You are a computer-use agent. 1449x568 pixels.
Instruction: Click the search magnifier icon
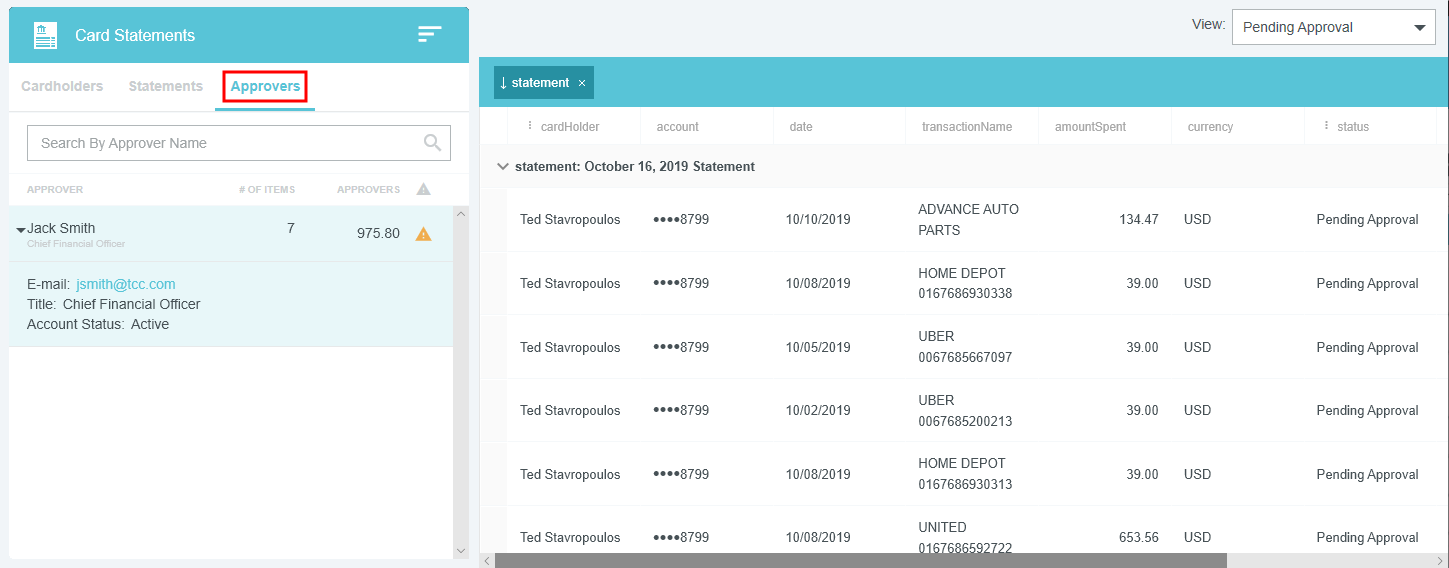click(x=432, y=143)
